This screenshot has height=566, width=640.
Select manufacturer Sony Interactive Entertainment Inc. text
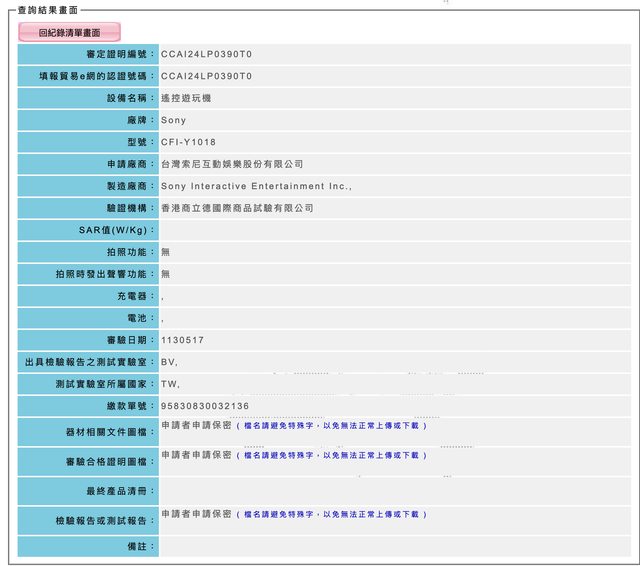256,186
